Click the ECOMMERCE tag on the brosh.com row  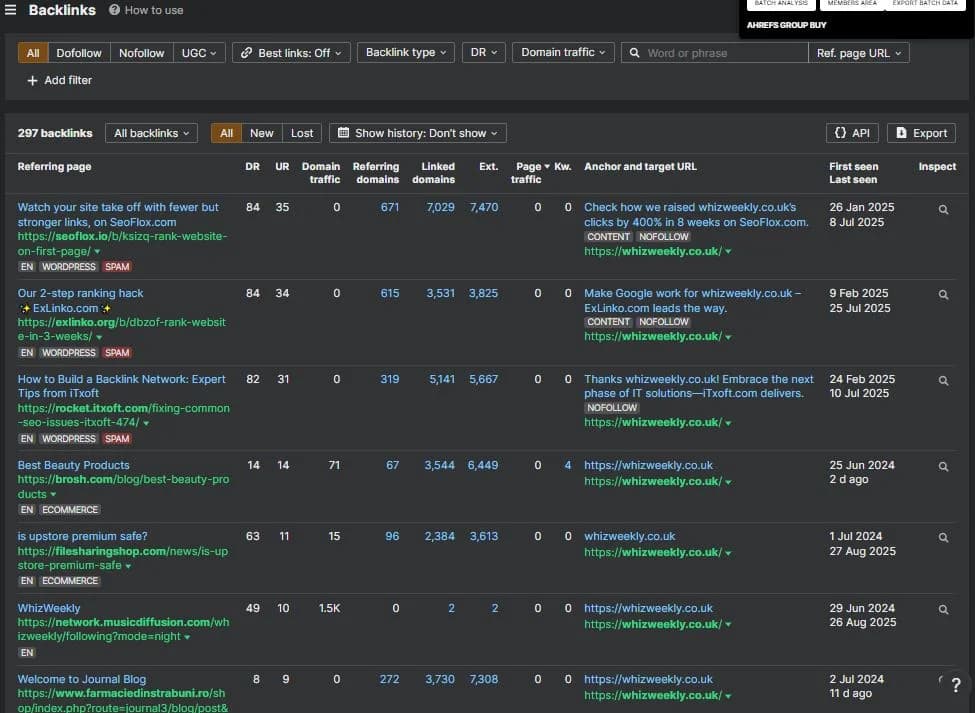[70, 510]
